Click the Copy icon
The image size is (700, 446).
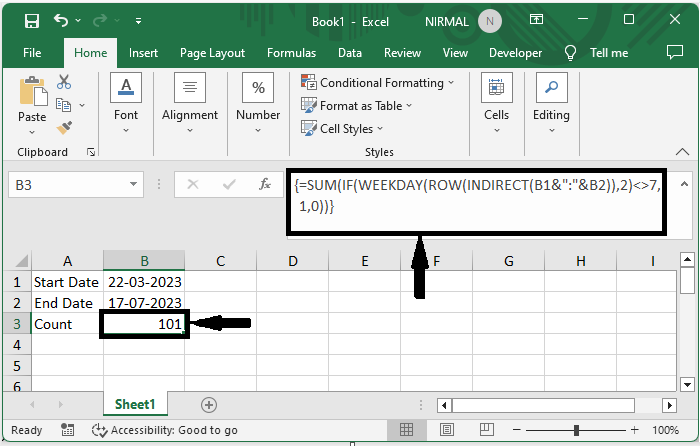pyautogui.click(x=63, y=105)
